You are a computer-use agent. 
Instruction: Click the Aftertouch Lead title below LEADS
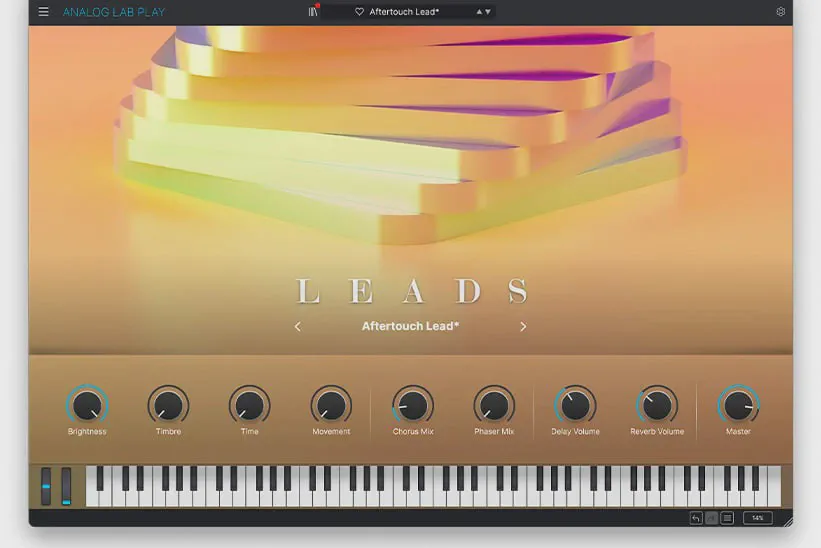pyautogui.click(x=410, y=326)
